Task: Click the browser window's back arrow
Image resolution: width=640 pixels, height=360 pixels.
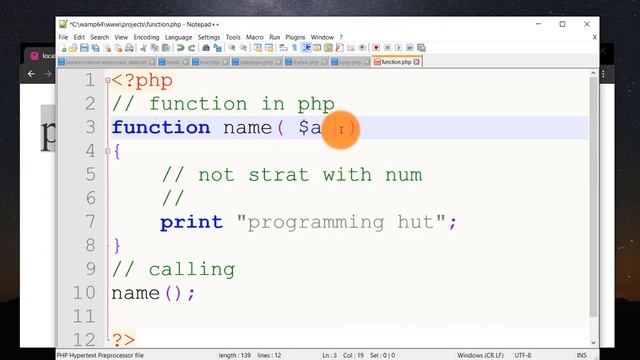Action: pyautogui.click(x=31, y=74)
